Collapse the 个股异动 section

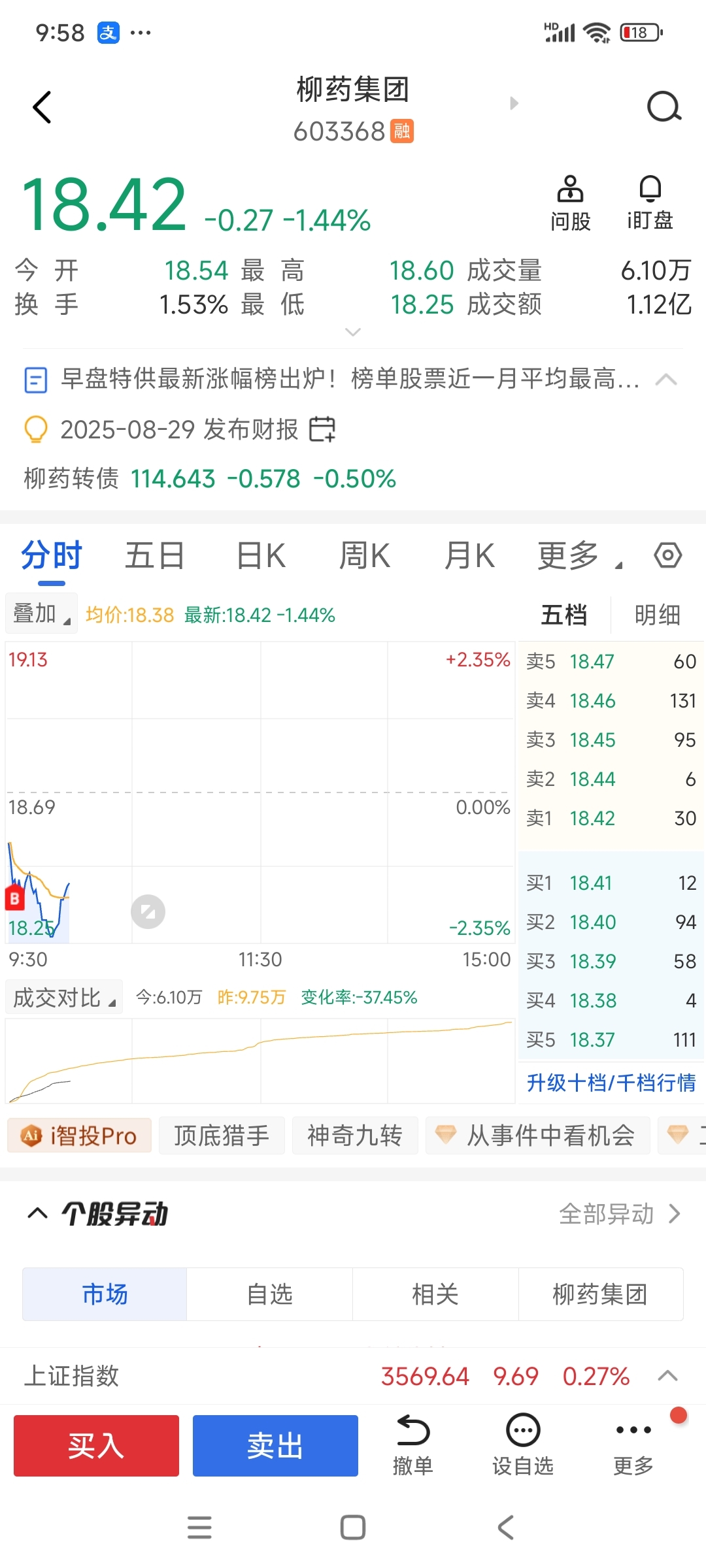pos(37,1214)
